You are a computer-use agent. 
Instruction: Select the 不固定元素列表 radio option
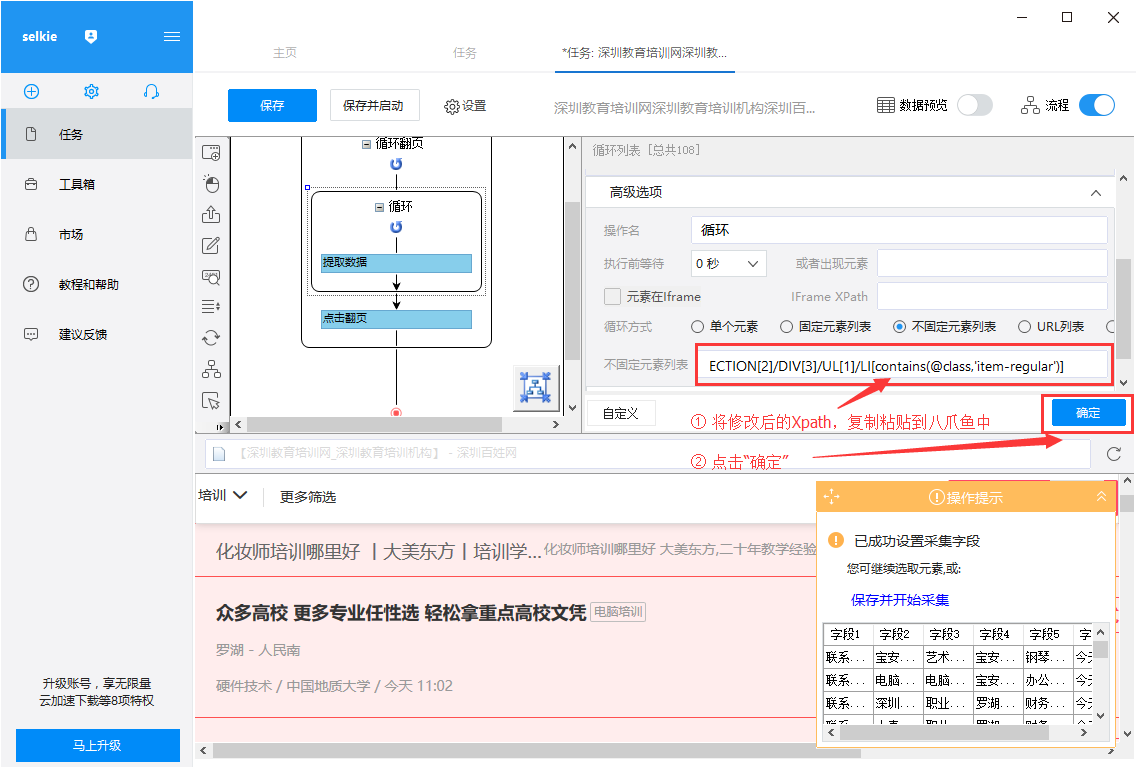coord(899,327)
